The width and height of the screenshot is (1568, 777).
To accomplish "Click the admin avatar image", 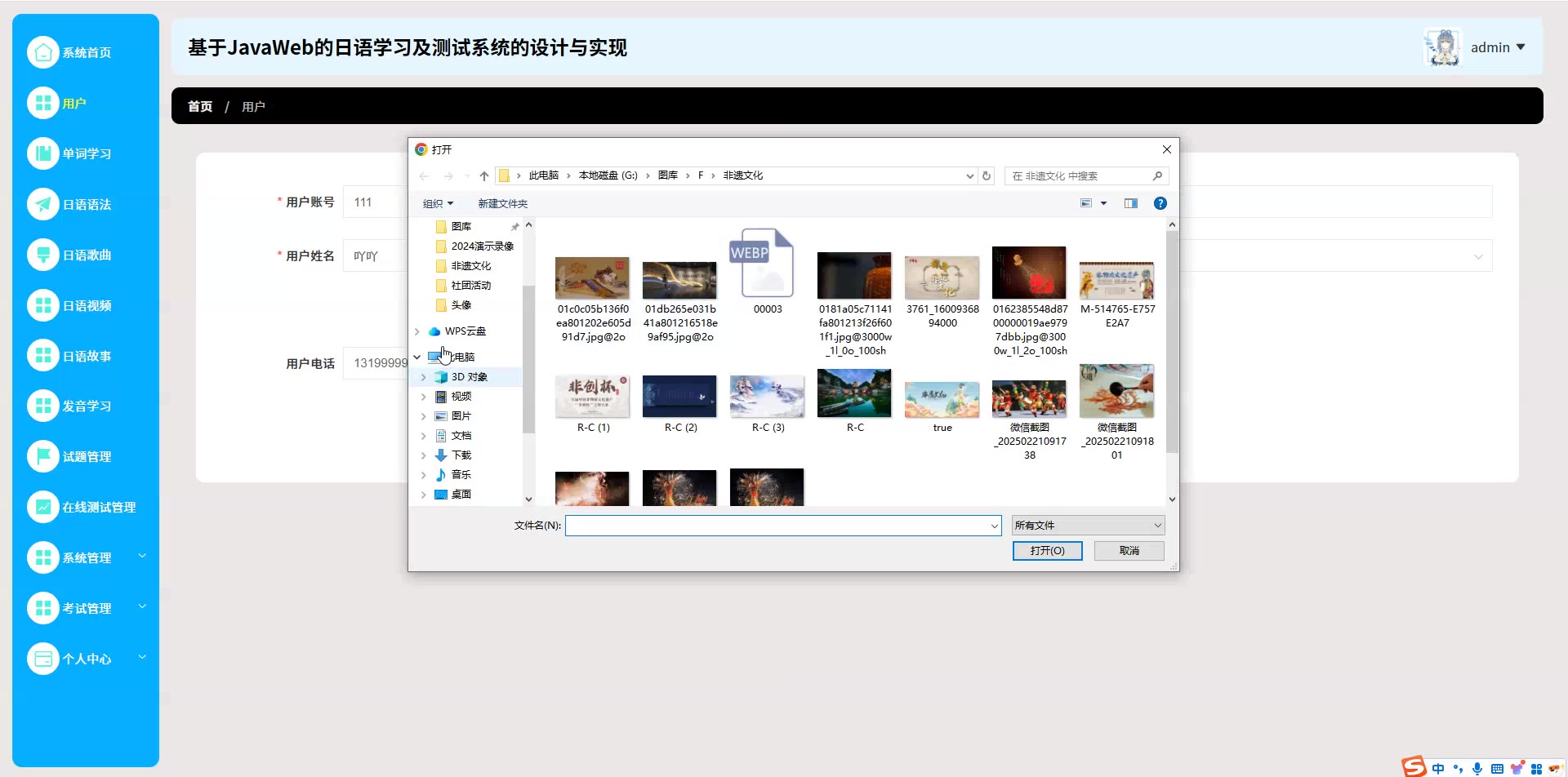I will pyautogui.click(x=1442, y=47).
